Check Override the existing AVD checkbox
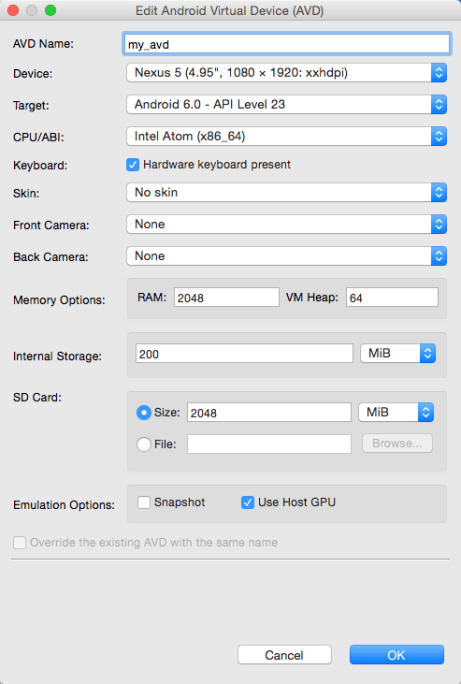The width and height of the screenshot is (461, 684). (20, 543)
